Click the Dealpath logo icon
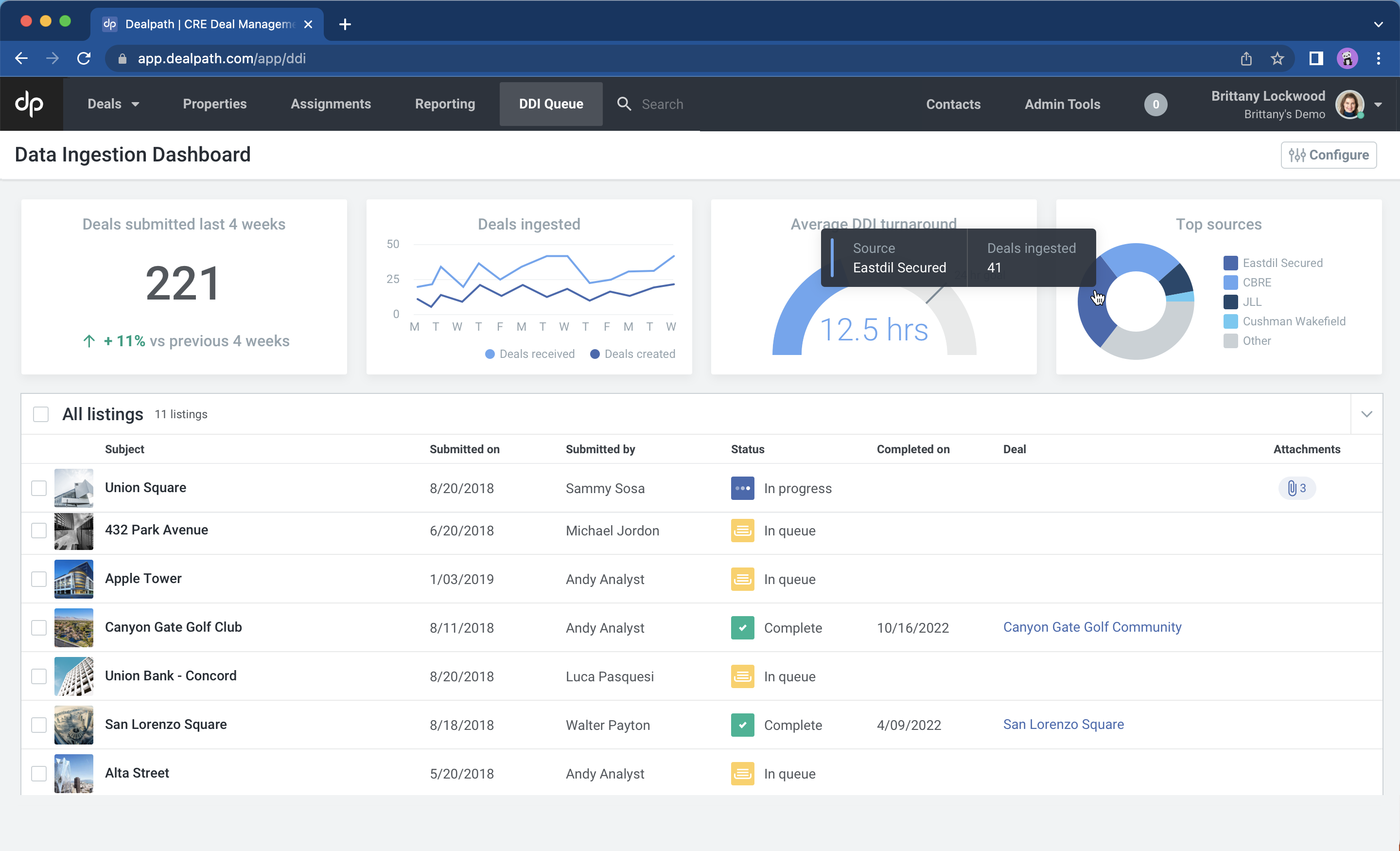 31,104
